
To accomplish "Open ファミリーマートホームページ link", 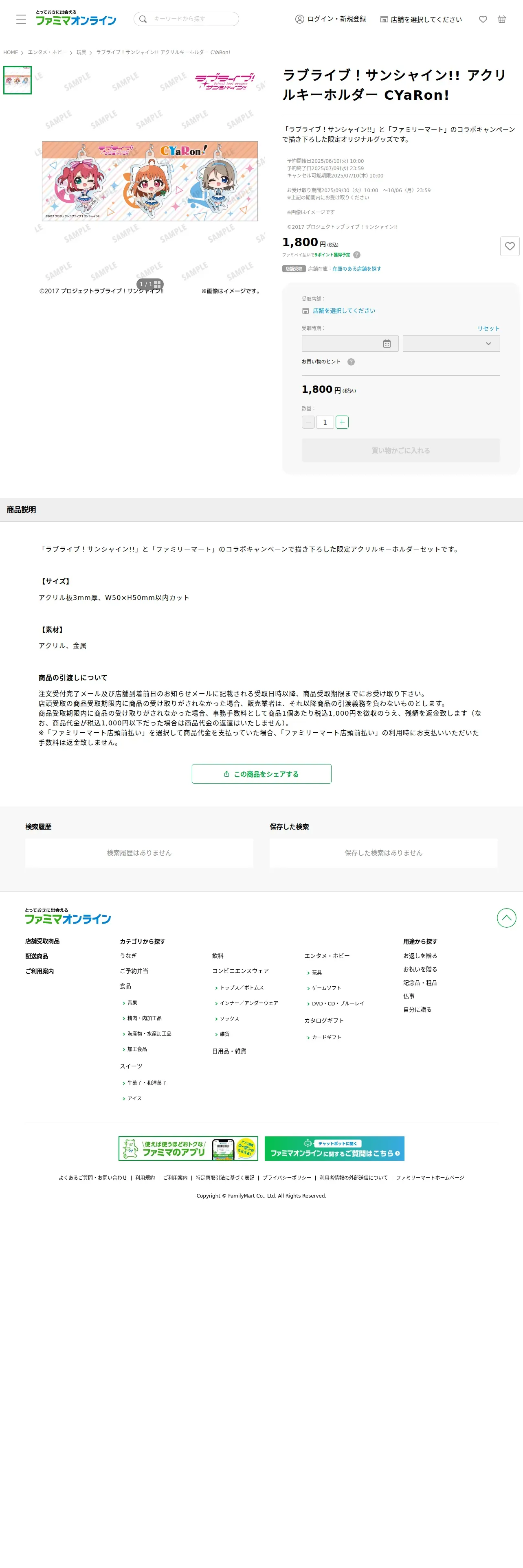I will tap(430, 1177).
